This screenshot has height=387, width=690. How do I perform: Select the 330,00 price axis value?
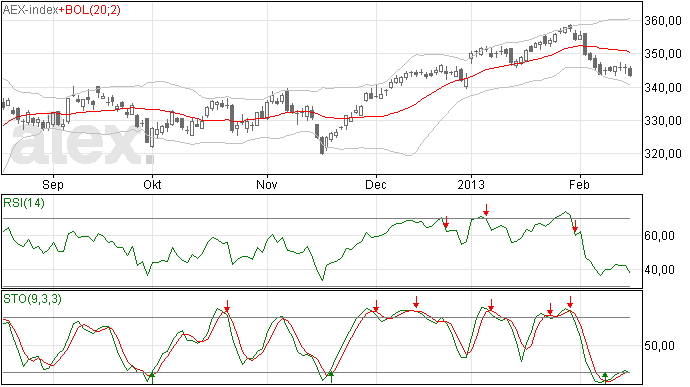[x=663, y=121]
